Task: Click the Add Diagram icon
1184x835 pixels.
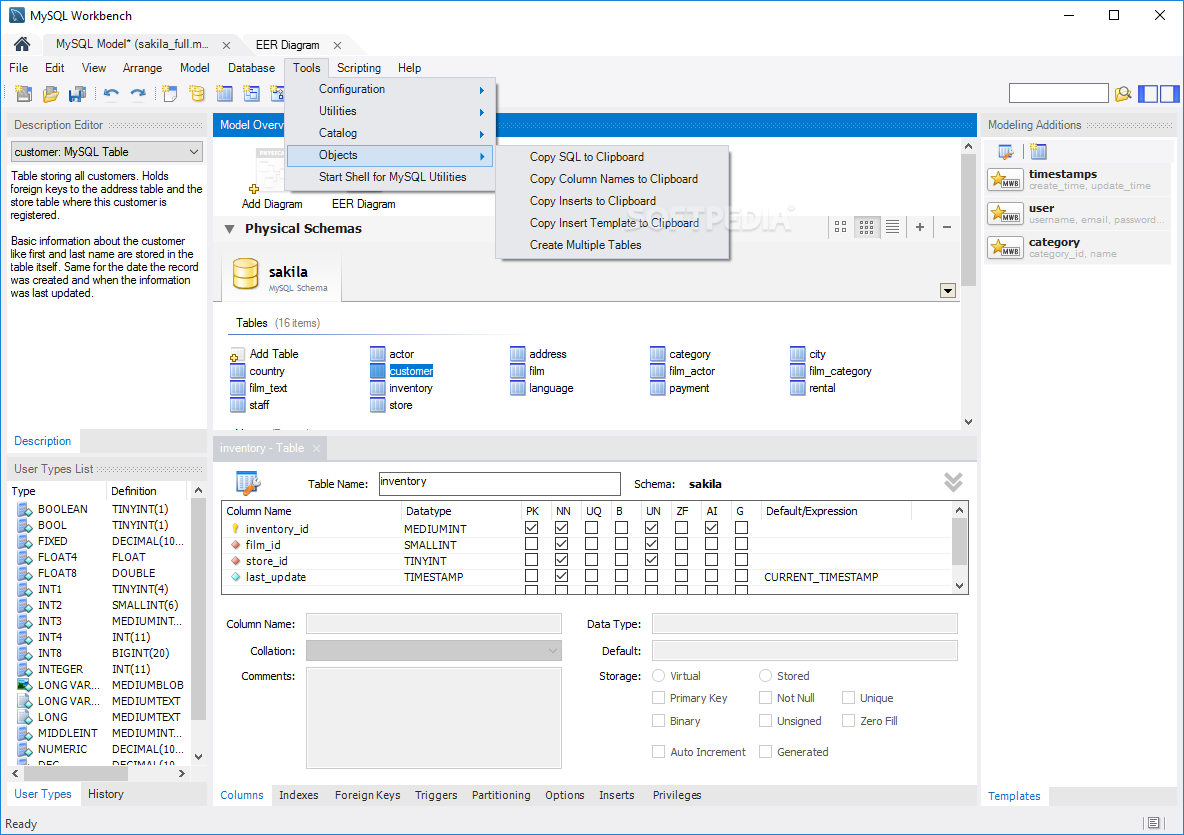Action: click(270, 172)
